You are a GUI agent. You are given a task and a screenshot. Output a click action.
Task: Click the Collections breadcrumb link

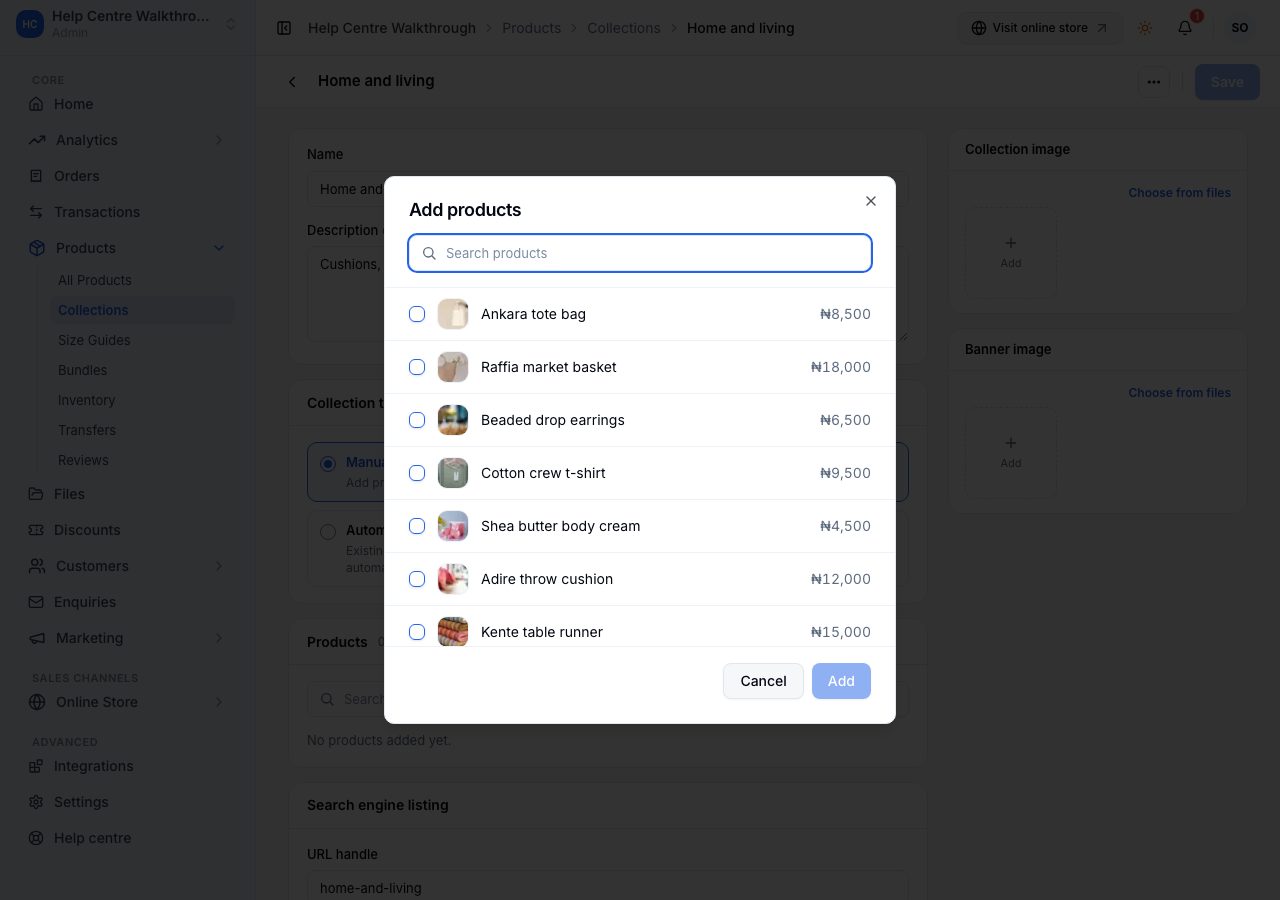coord(624,28)
